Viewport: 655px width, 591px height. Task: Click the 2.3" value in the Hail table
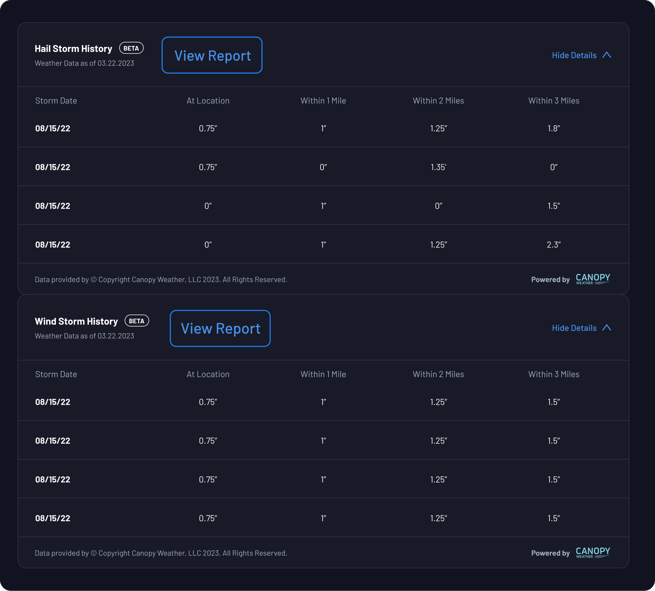554,245
